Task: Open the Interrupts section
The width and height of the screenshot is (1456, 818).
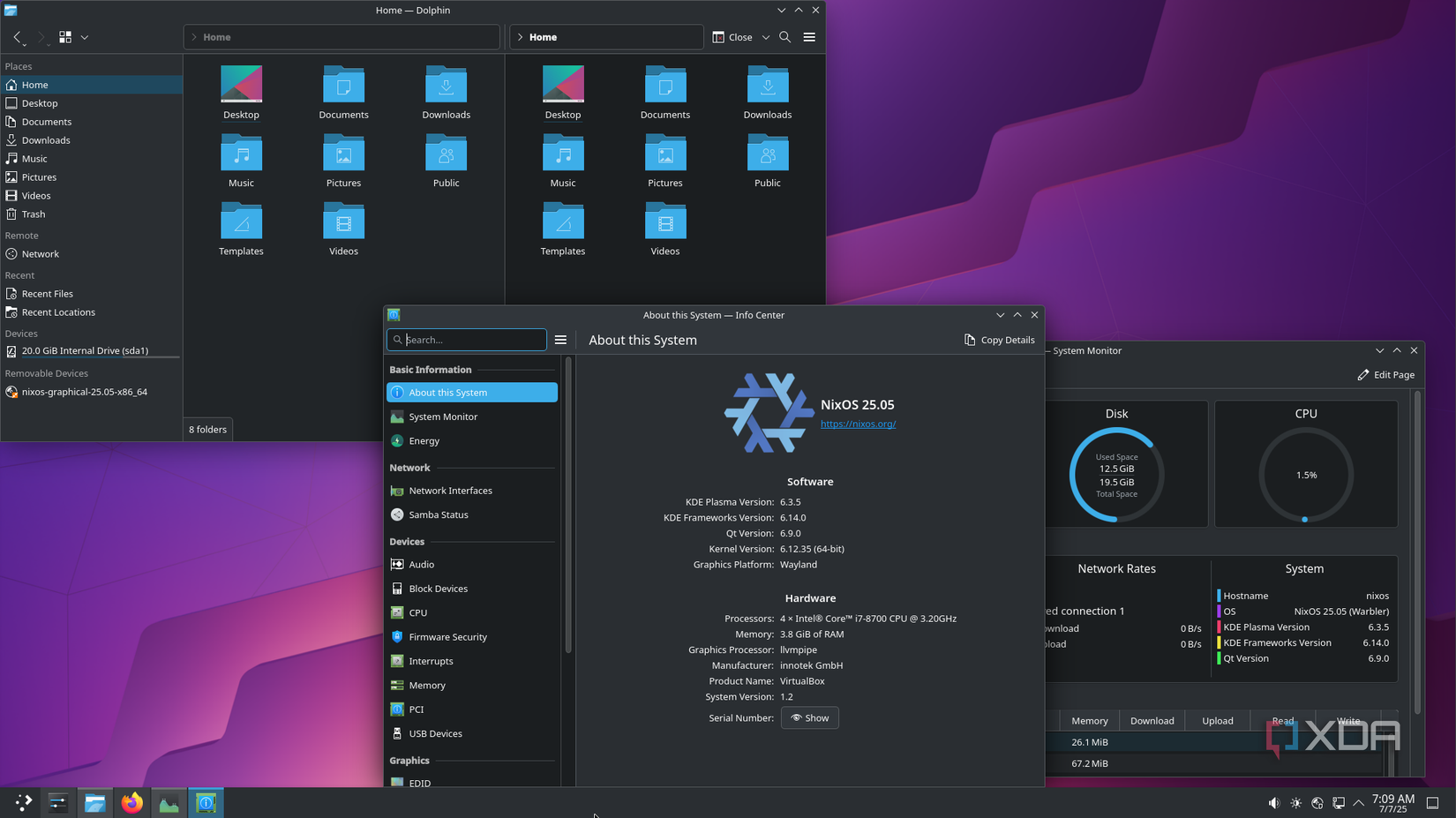Action: click(432, 661)
